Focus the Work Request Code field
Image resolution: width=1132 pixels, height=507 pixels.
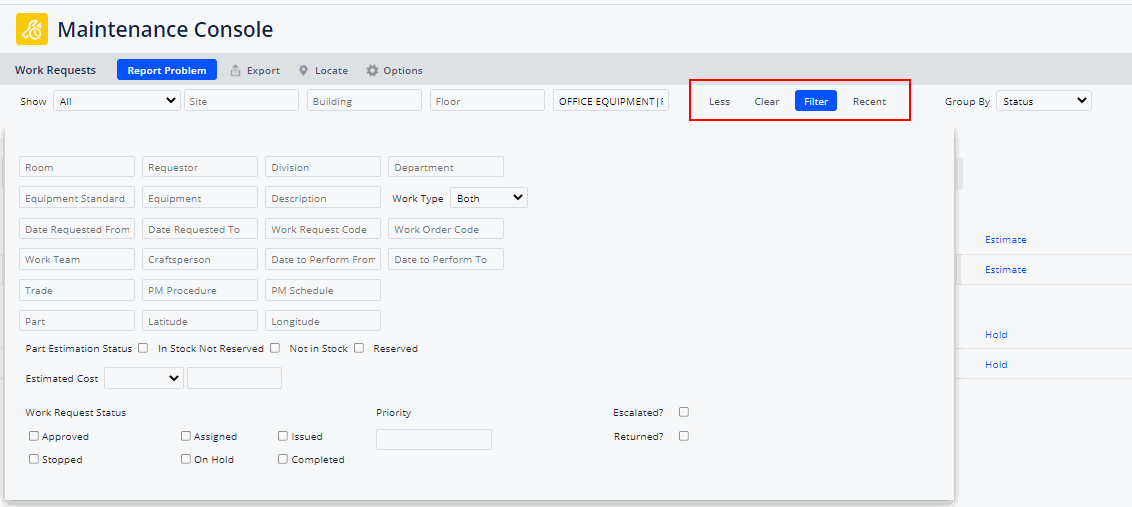click(x=322, y=229)
